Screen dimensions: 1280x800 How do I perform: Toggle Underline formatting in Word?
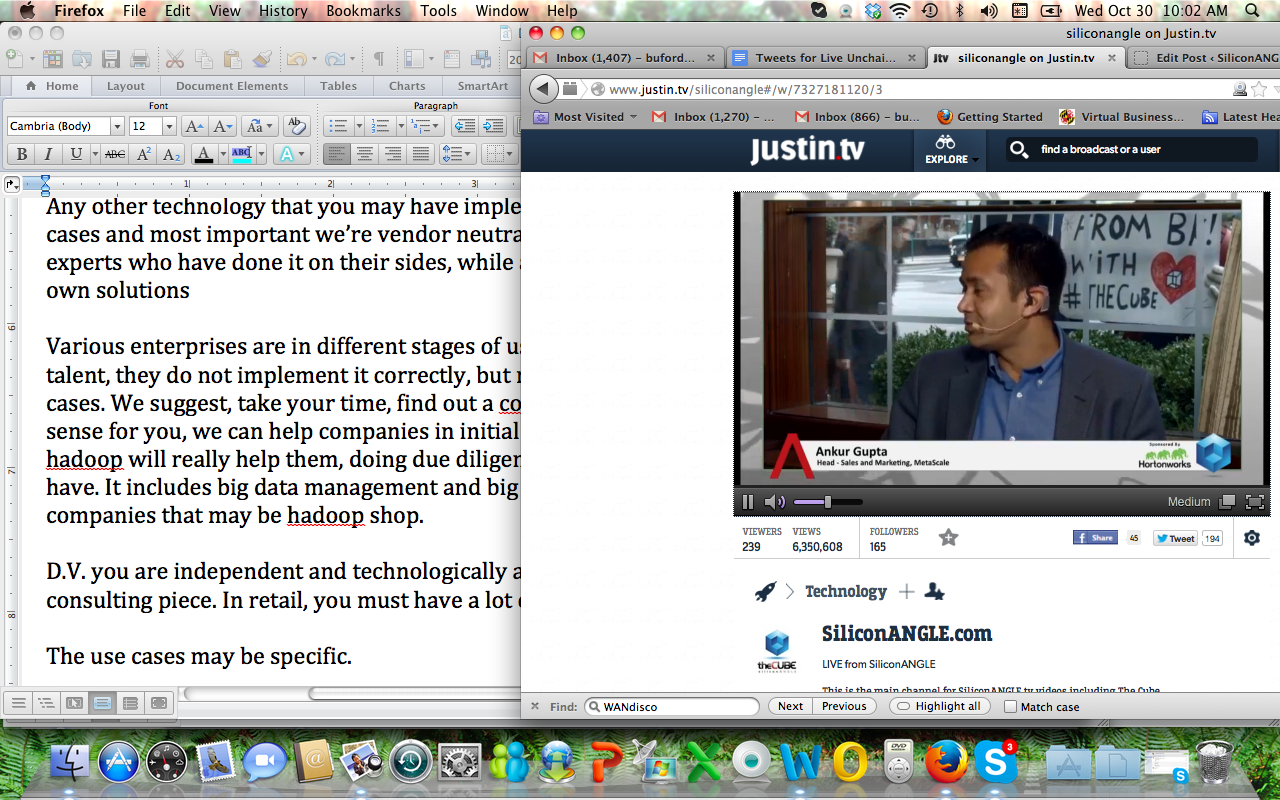click(x=76, y=154)
